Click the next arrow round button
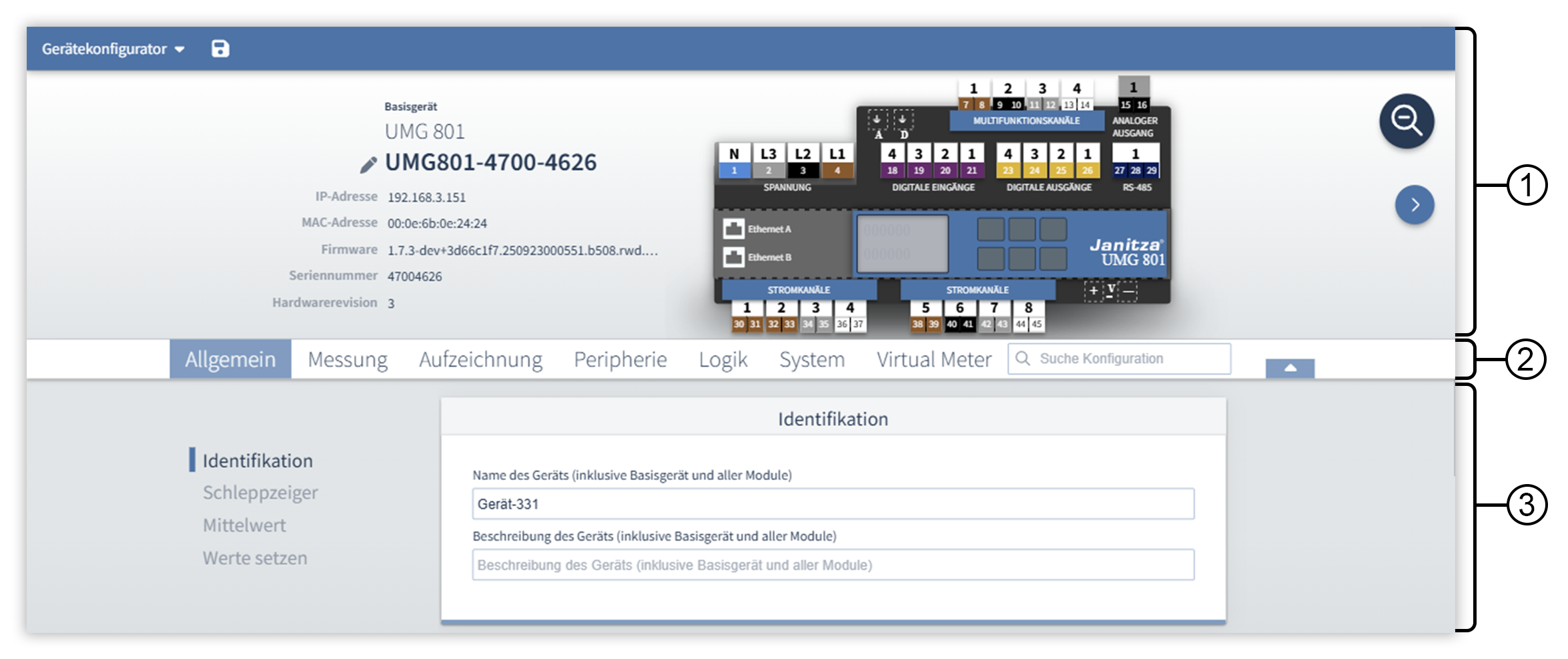This screenshot has height=659, width=1568. pyautogui.click(x=1414, y=204)
